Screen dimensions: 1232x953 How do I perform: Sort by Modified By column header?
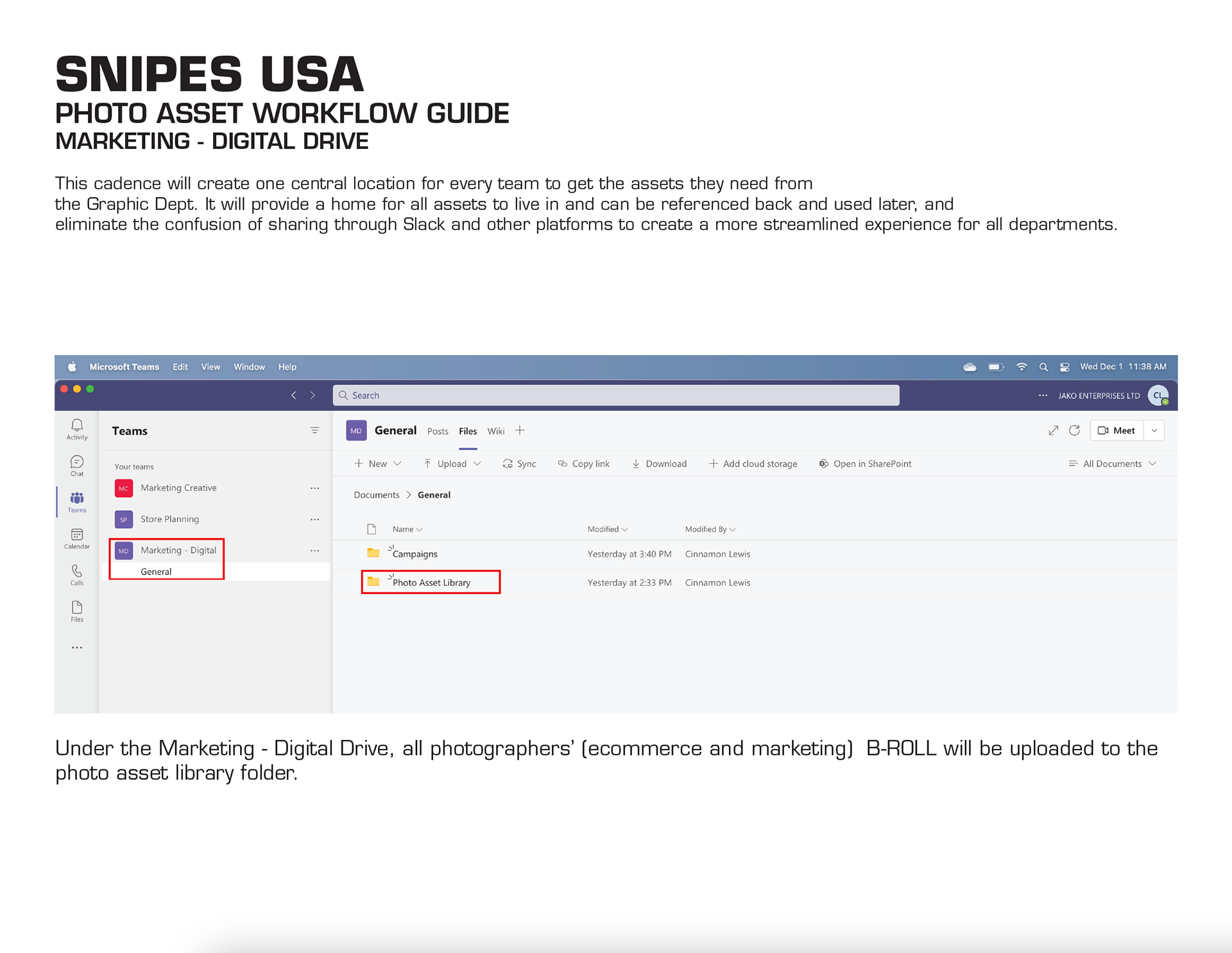(710, 529)
